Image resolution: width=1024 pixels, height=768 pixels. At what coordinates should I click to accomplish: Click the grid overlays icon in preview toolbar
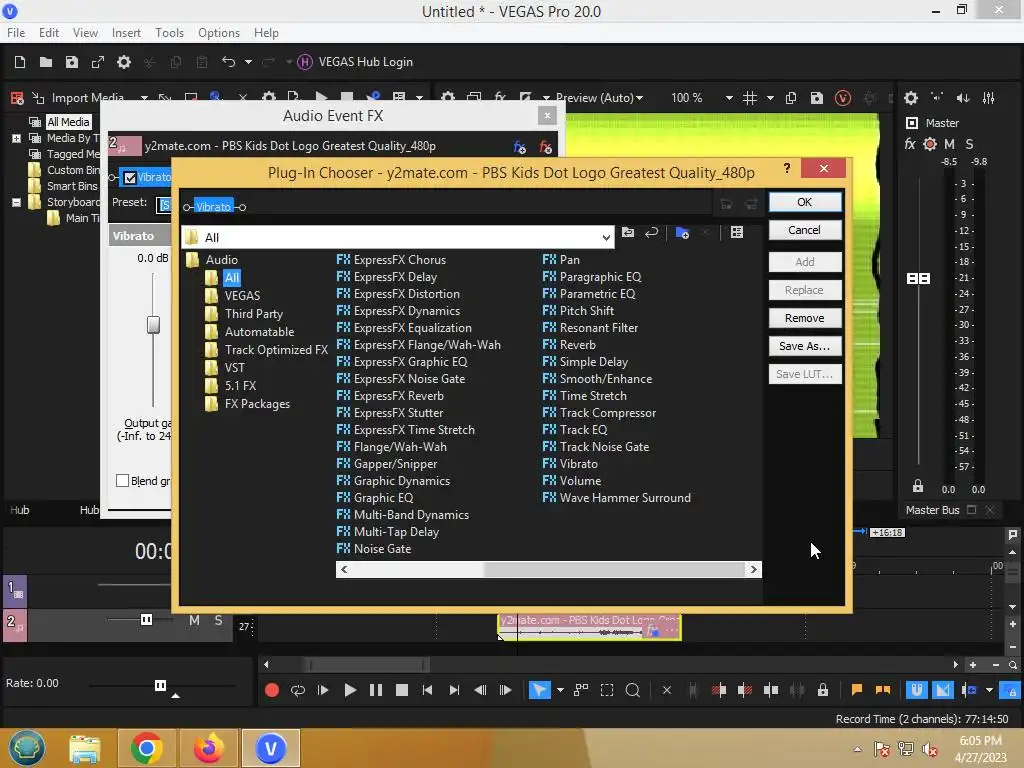click(x=750, y=98)
